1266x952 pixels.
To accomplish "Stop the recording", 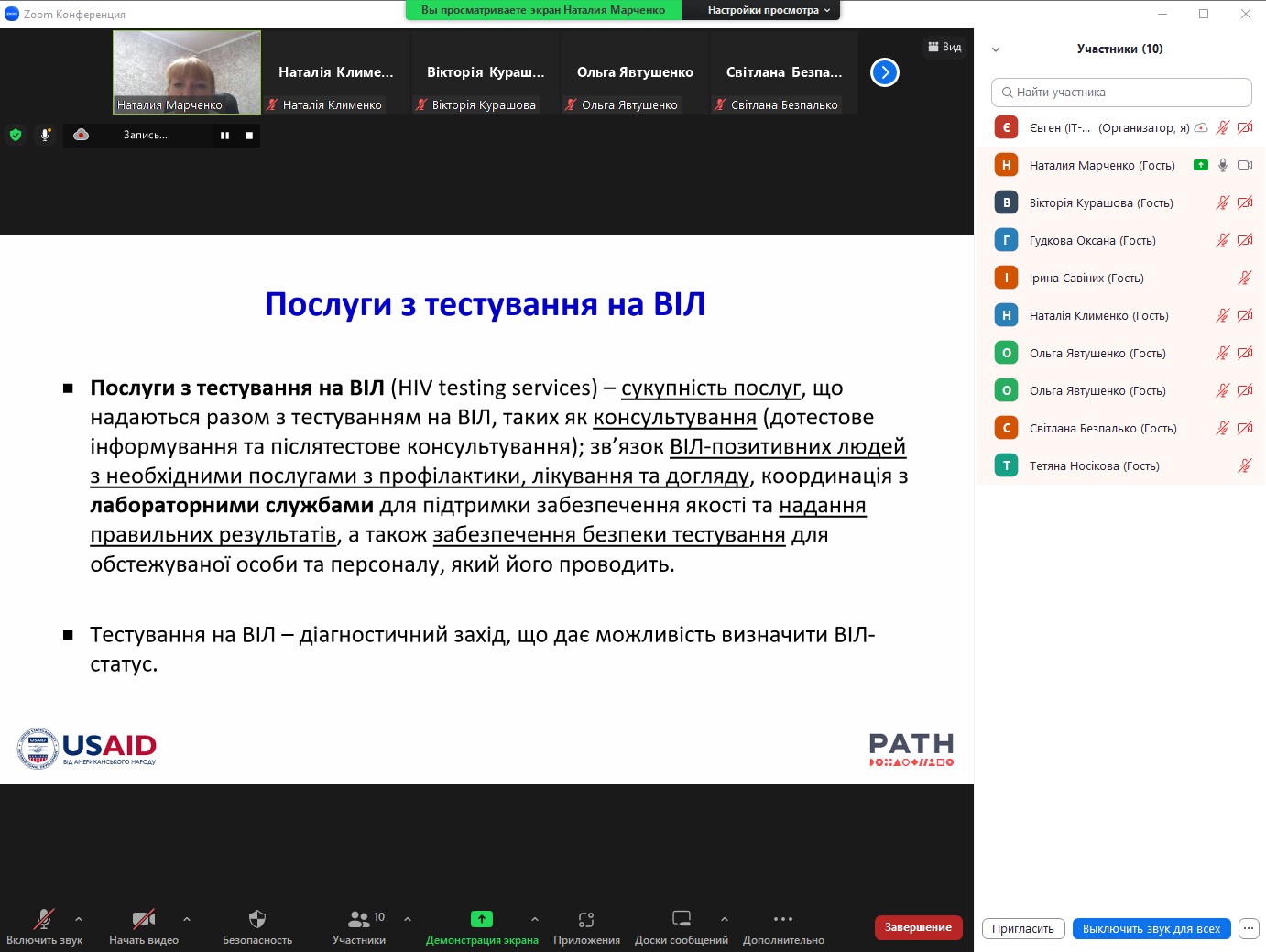I will coord(249,136).
